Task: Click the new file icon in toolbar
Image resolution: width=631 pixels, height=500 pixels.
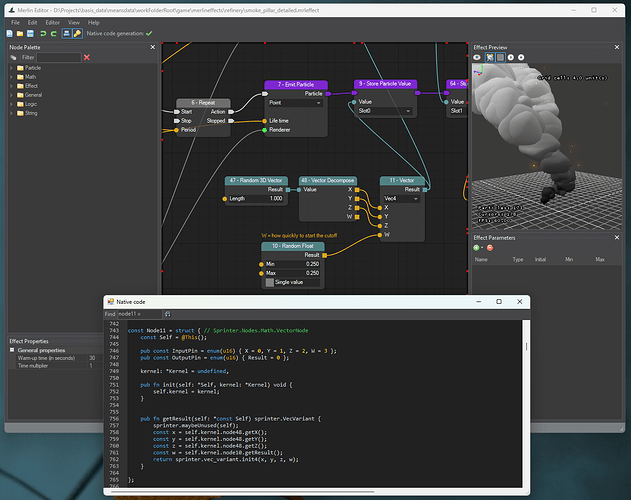Action: pos(8,33)
